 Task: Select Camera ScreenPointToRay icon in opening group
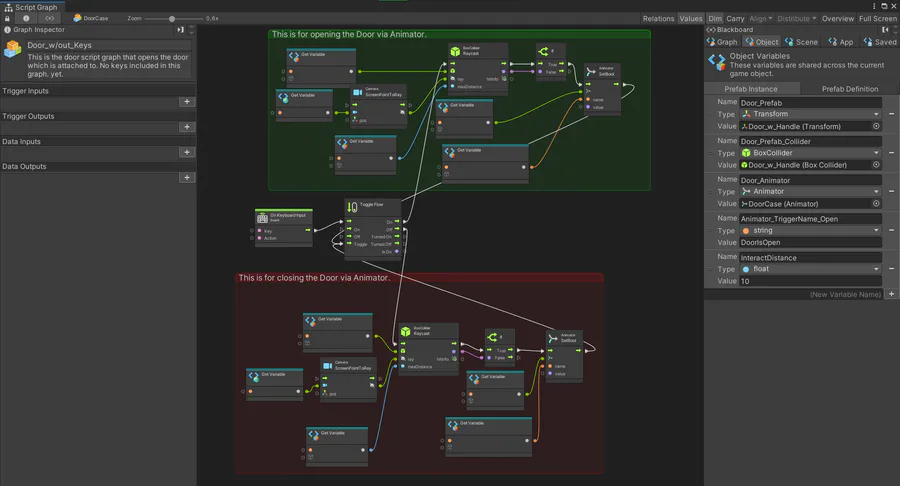point(358,92)
